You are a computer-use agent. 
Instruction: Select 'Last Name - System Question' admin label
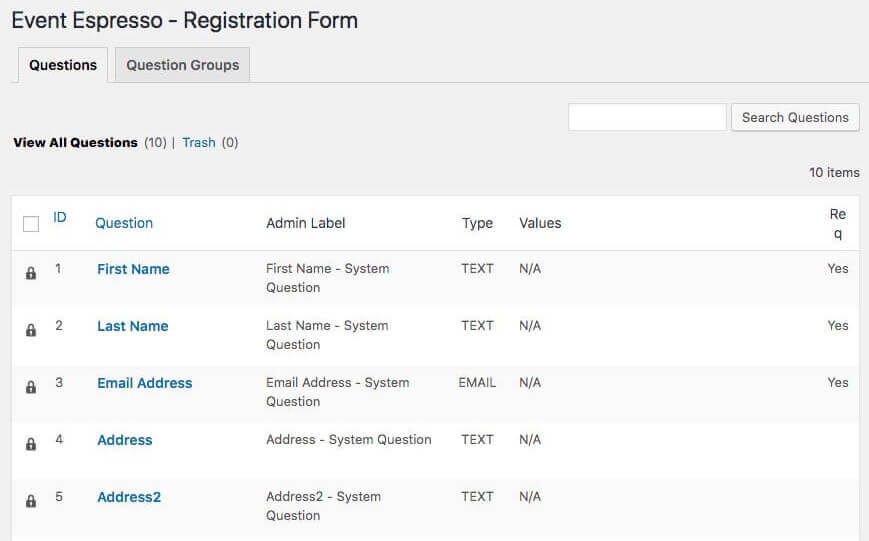click(327, 335)
